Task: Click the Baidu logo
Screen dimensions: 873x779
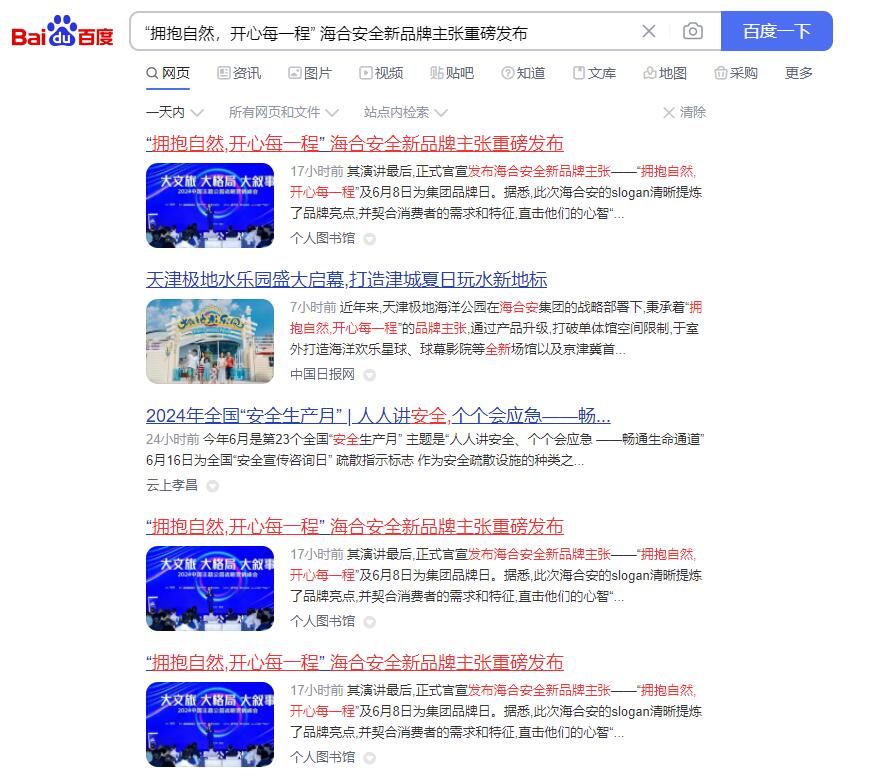Action: [62, 32]
